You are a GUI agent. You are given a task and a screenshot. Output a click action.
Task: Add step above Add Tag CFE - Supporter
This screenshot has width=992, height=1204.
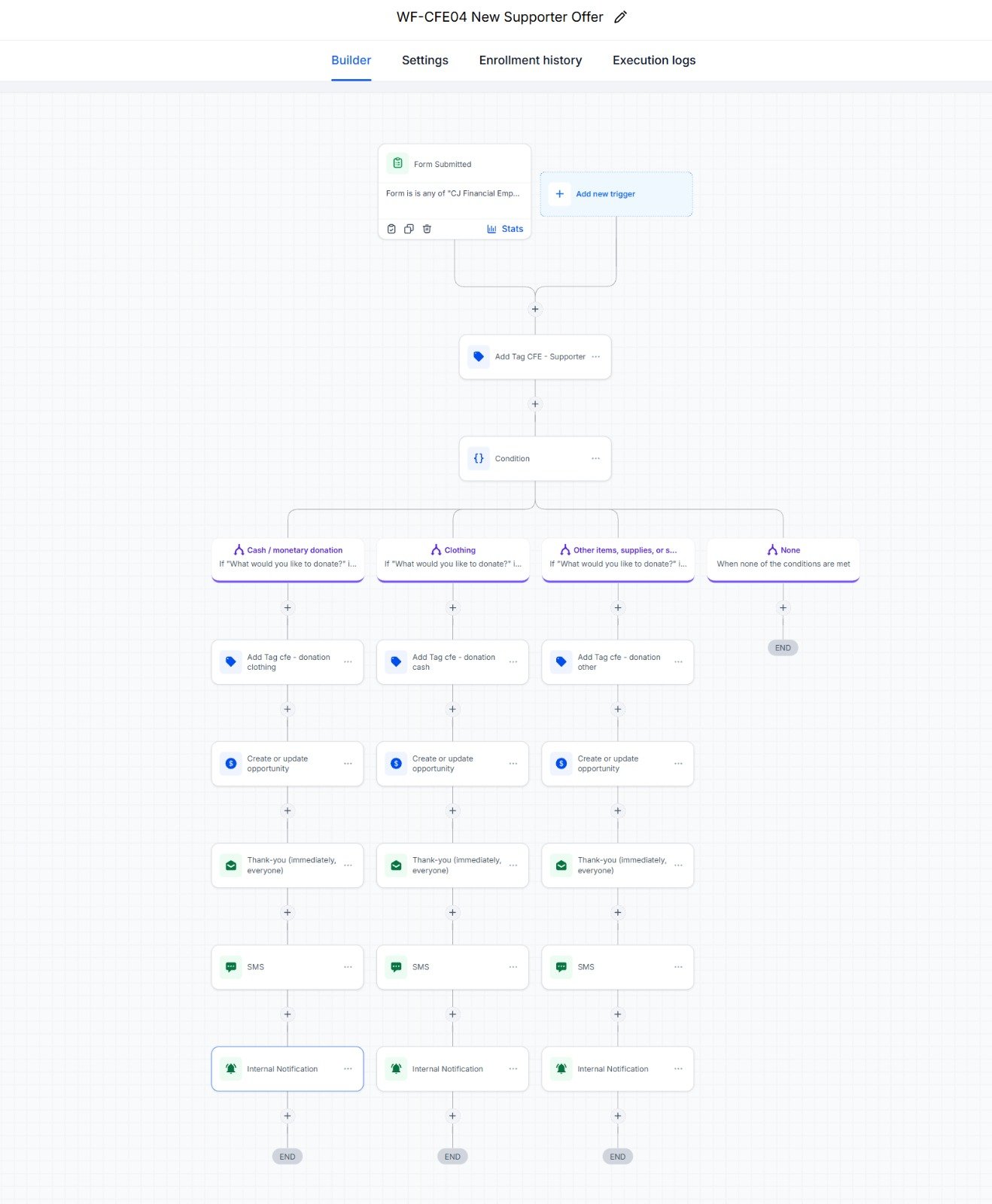(x=535, y=309)
